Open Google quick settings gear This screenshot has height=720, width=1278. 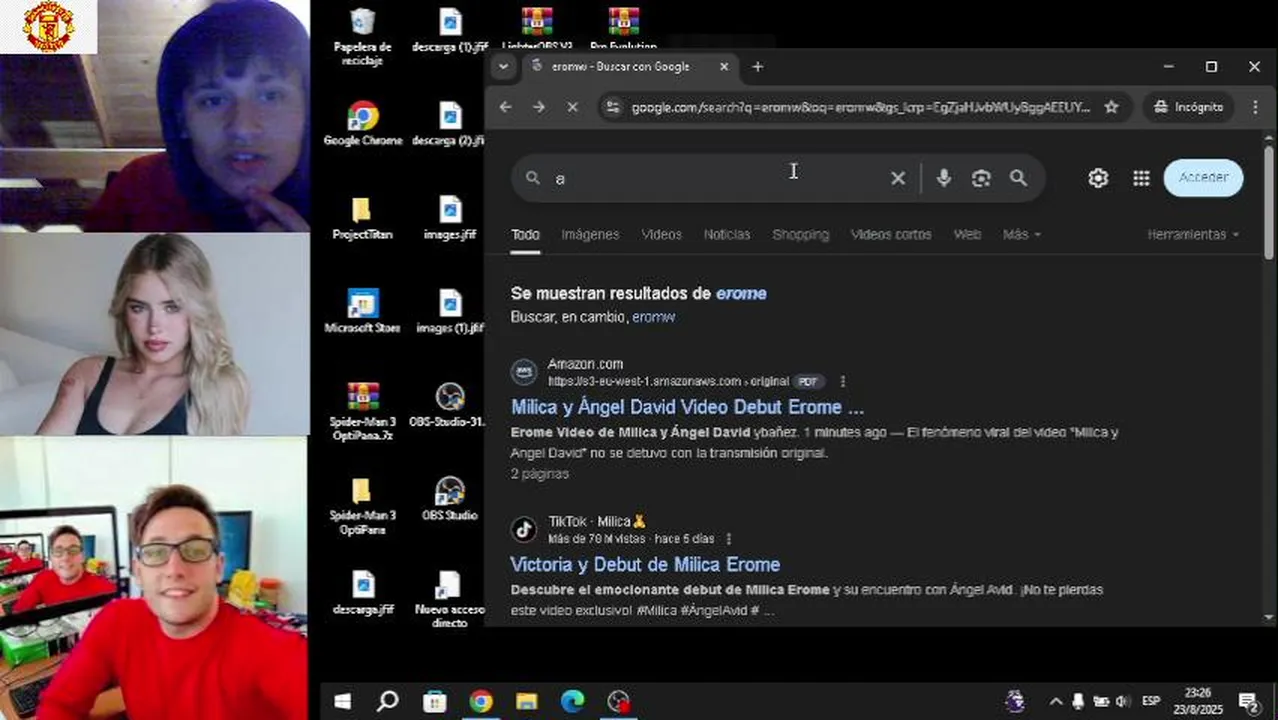(x=1098, y=178)
